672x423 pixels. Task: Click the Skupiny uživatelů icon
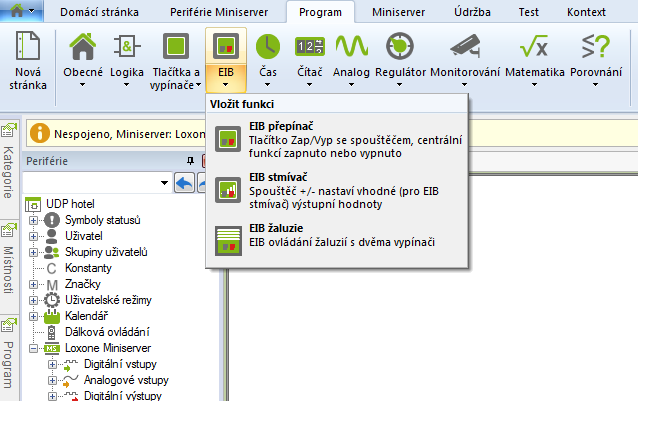[x=52, y=252]
